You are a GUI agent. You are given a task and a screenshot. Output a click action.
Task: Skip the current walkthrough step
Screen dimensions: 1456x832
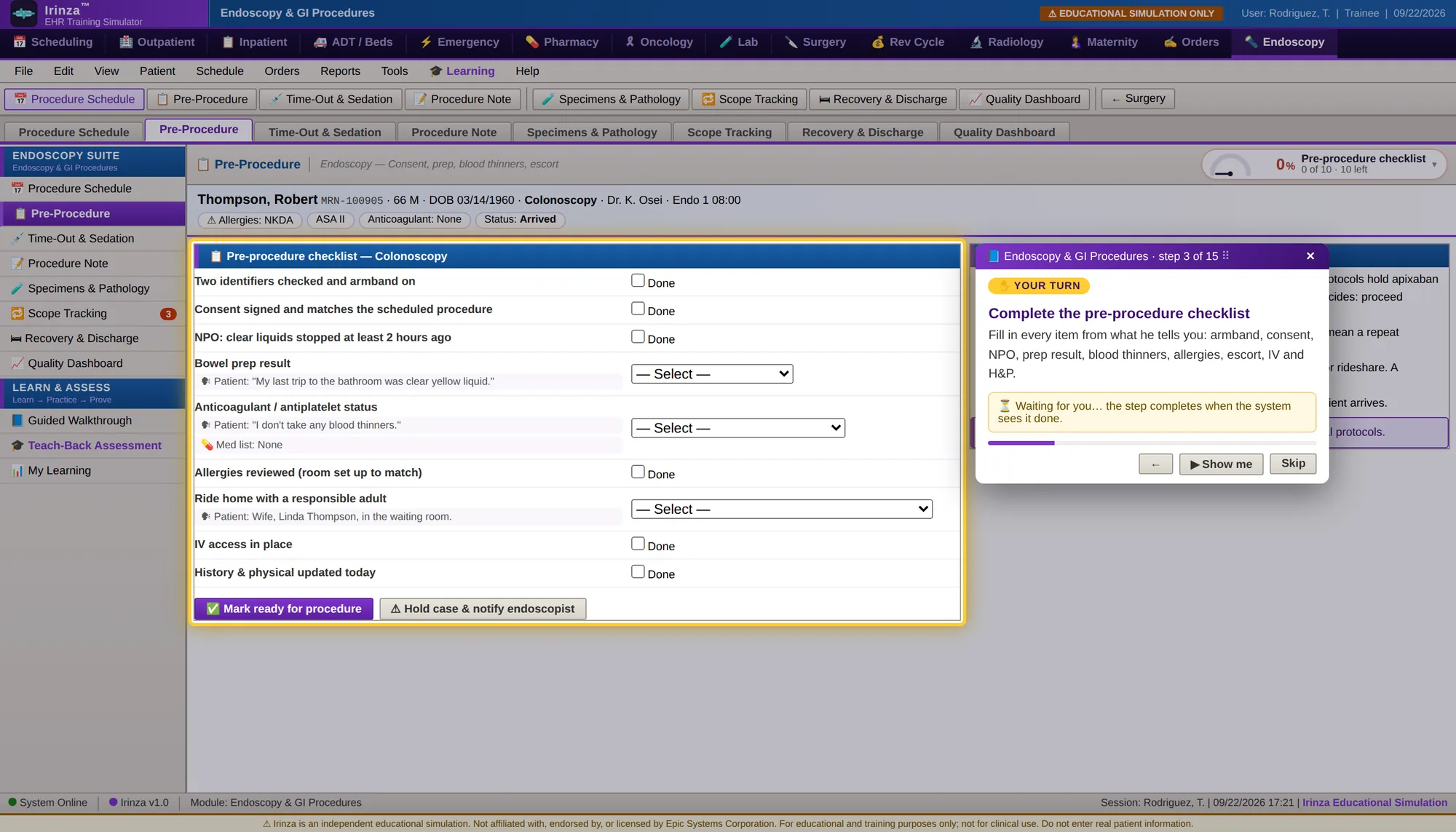click(x=1293, y=464)
